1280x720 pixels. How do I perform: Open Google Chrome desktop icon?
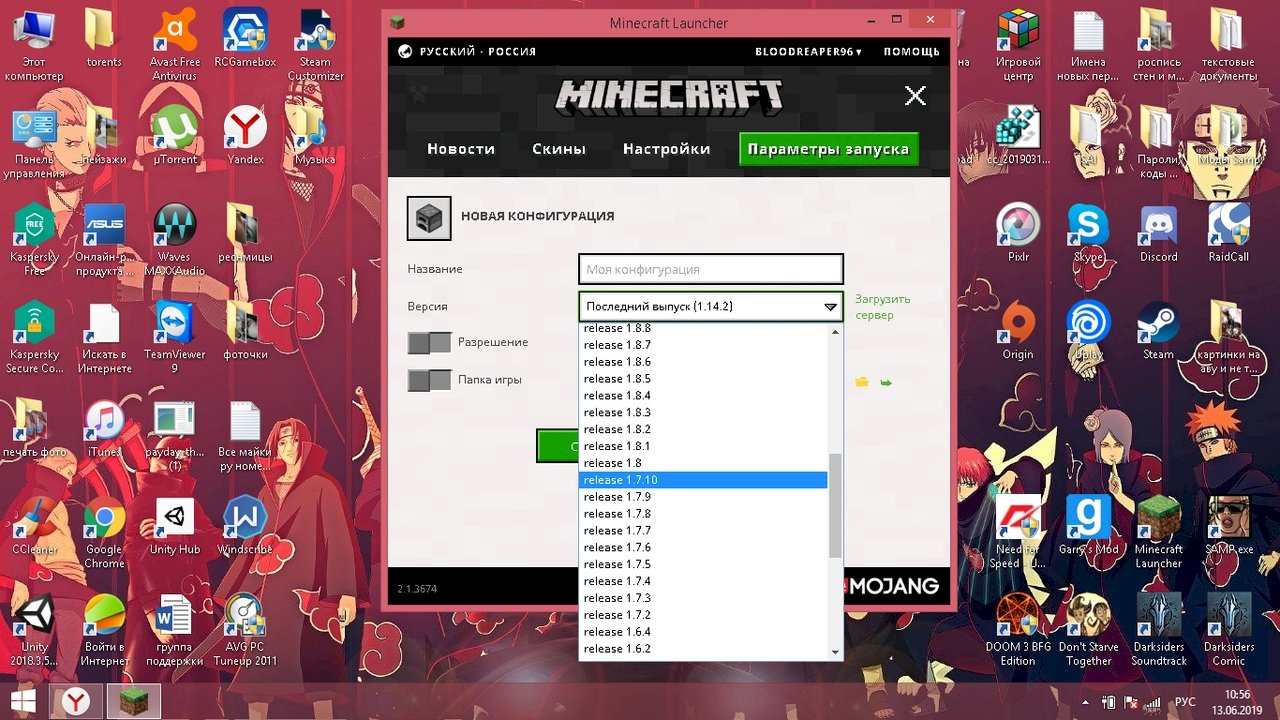click(104, 533)
